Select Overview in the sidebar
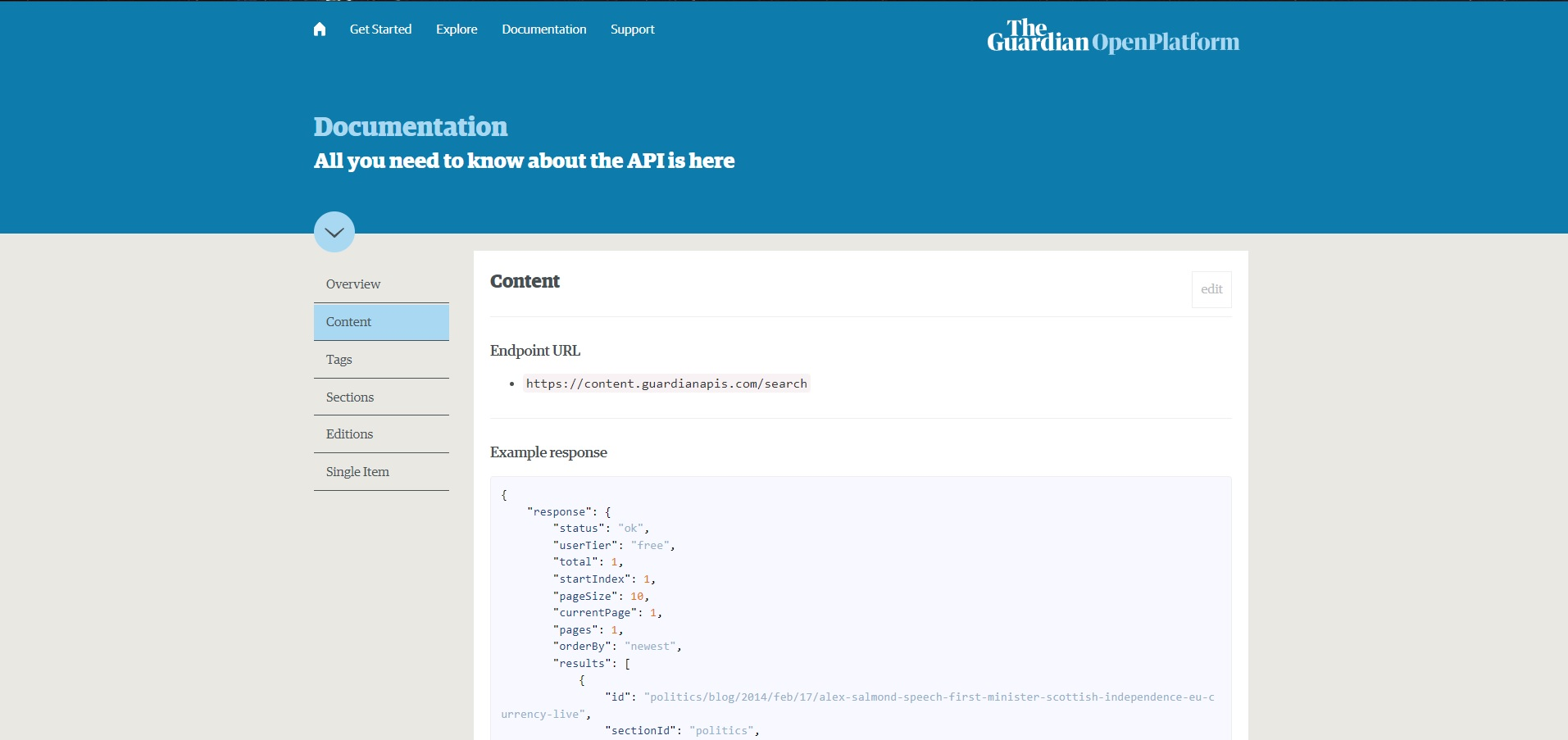The image size is (1568, 740). point(352,284)
